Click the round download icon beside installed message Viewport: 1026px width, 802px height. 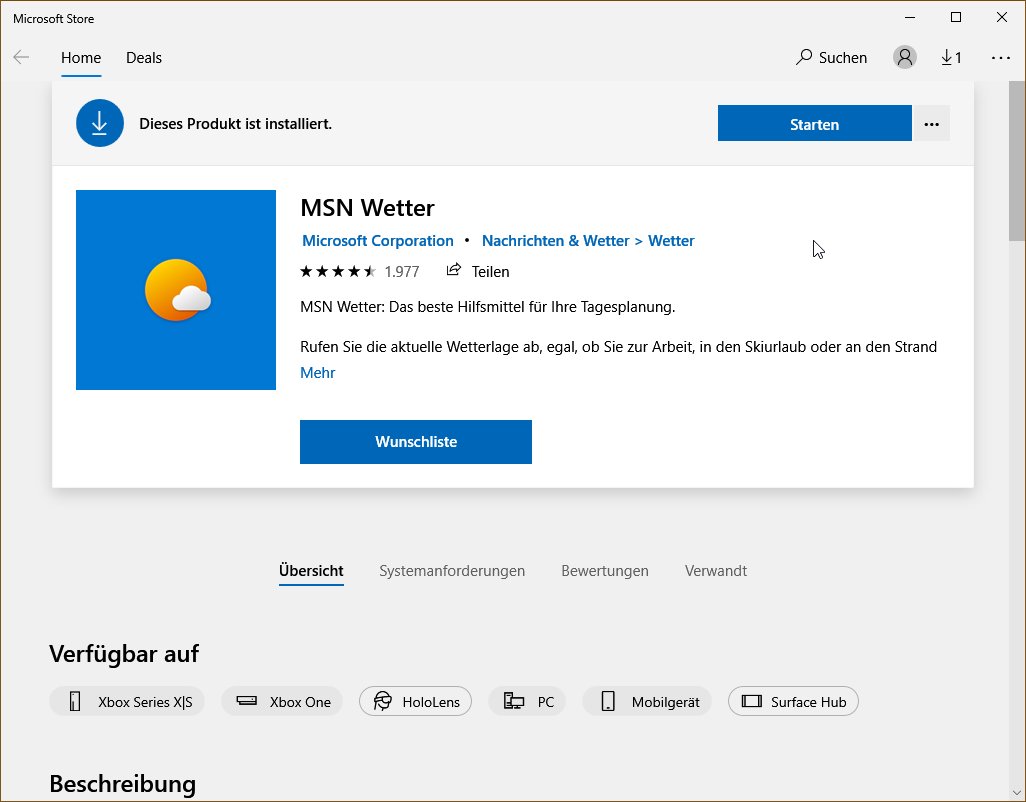click(99, 123)
